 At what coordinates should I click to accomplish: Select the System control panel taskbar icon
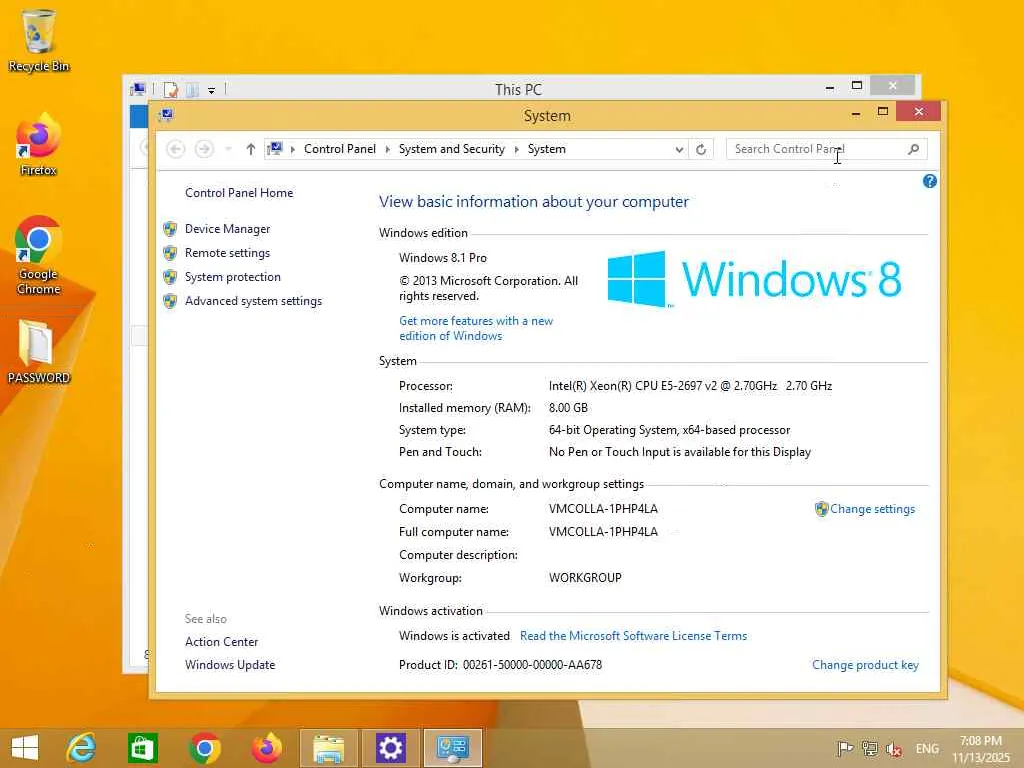453,748
